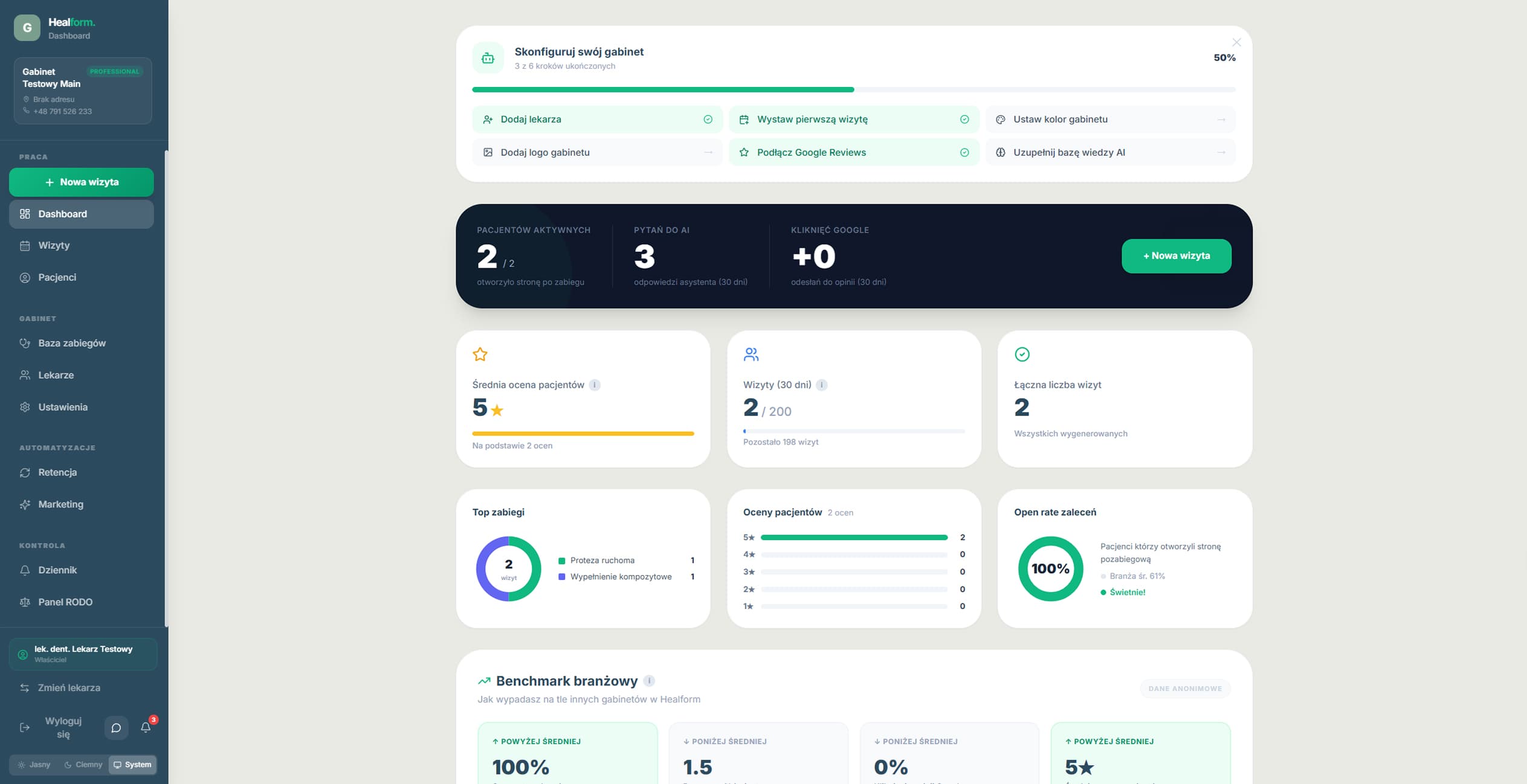This screenshot has width=1527, height=784.
Task: Select the System theme option
Action: click(132, 765)
